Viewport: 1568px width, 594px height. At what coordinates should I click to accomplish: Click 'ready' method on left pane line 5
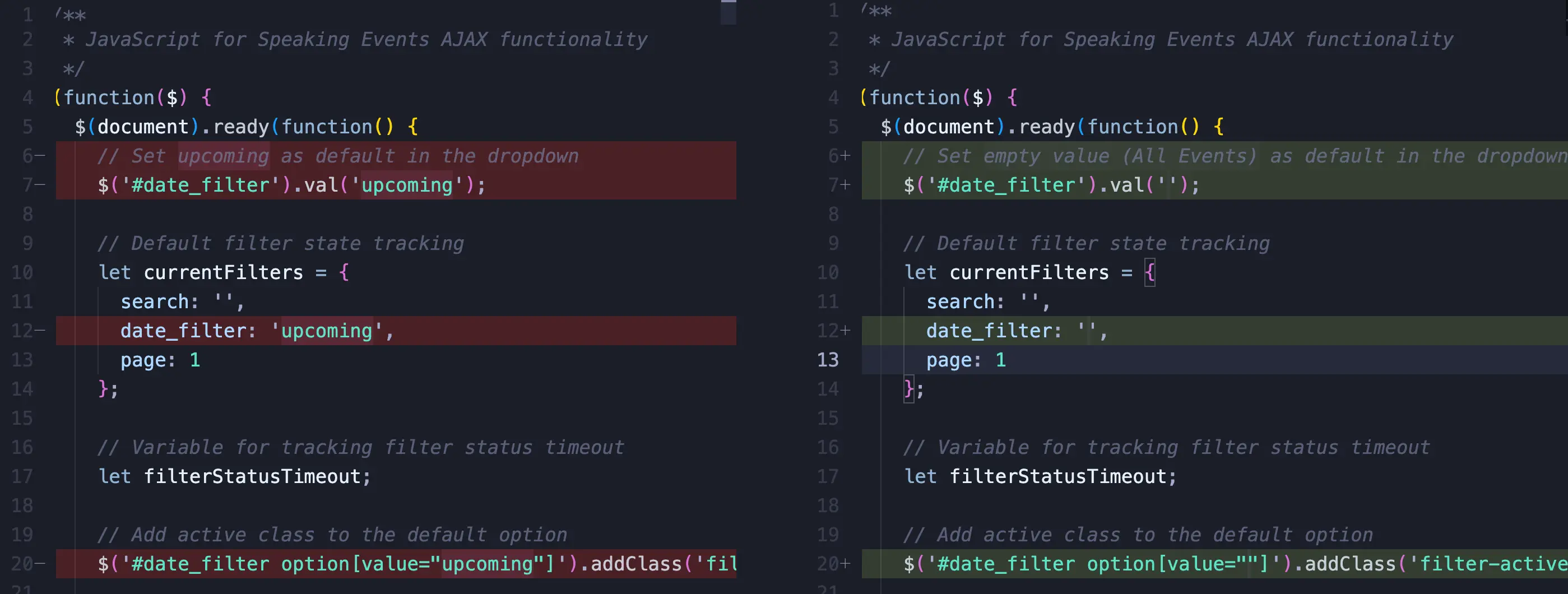coord(241,127)
